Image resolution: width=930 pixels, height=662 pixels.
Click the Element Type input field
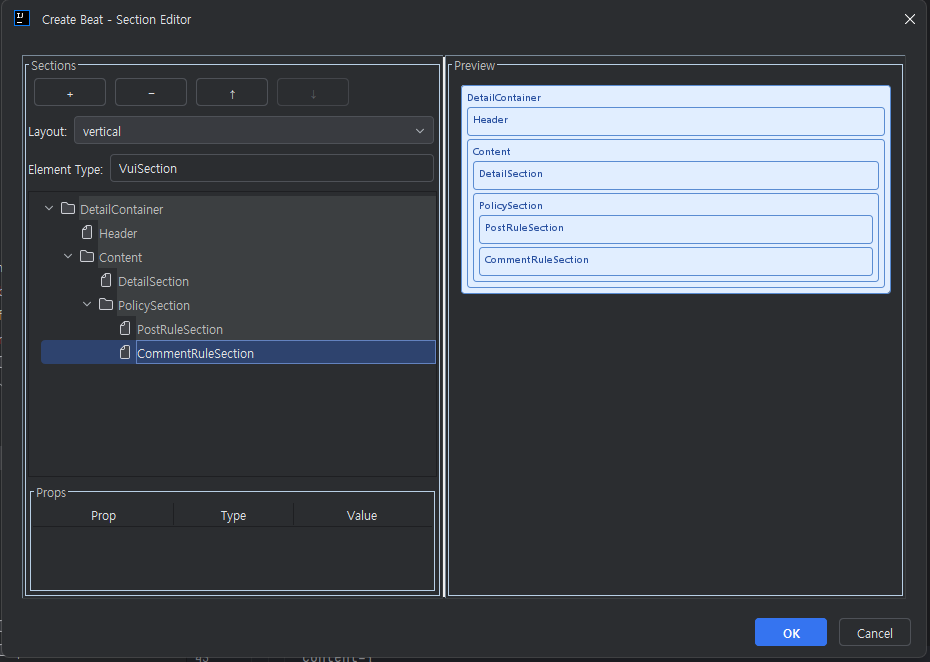tap(272, 168)
